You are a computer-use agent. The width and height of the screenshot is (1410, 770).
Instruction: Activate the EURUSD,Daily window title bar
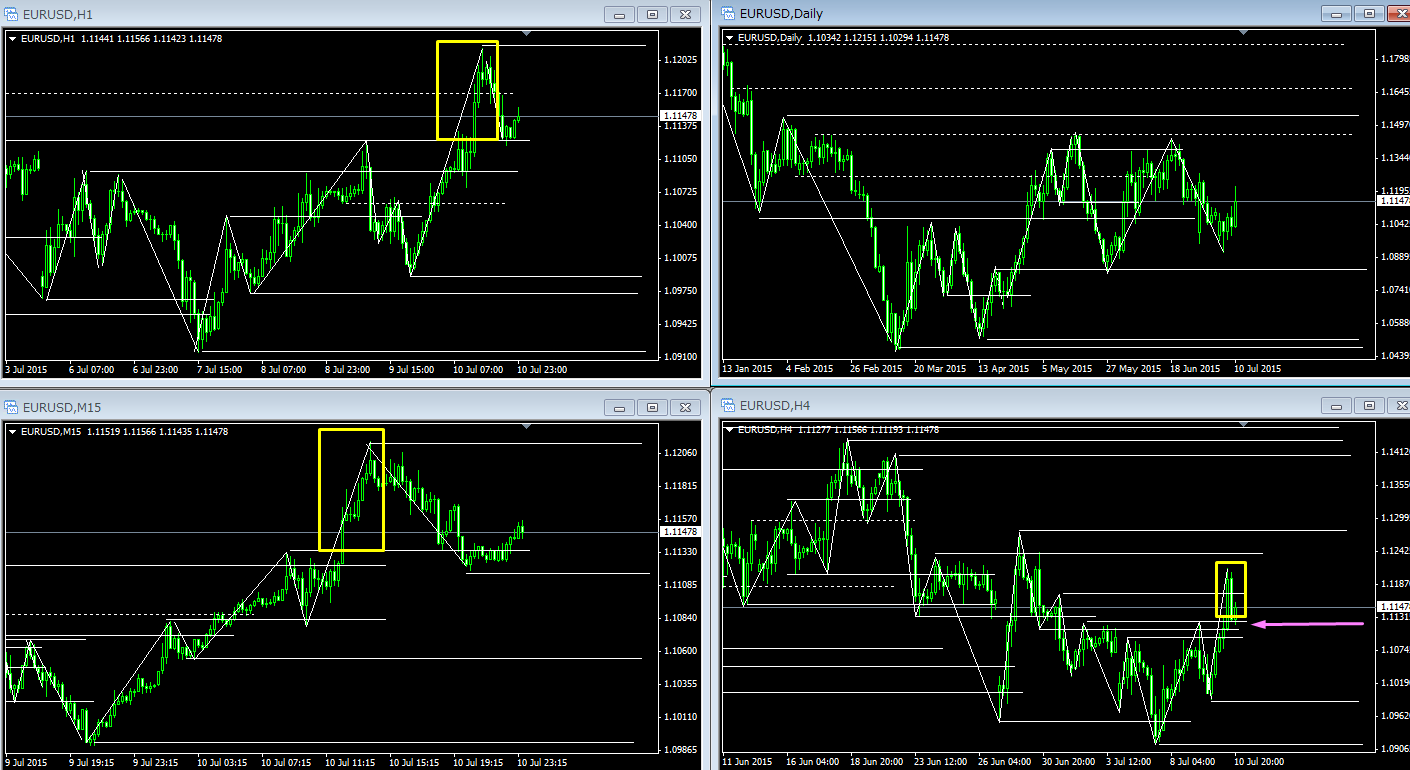point(1000,14)
